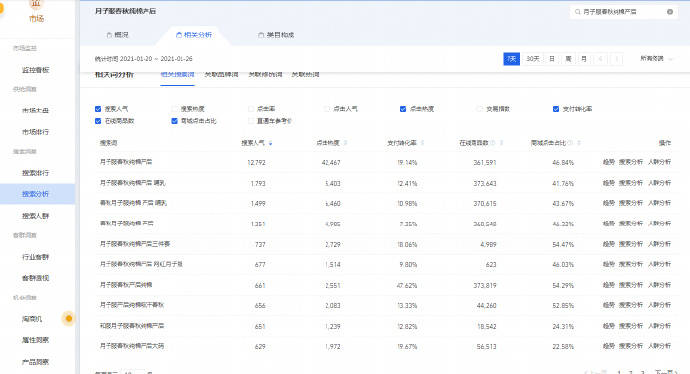Enable the 搜索热度 checkbox
The width and height of the screenshot is (690, 374).
coord(174,109)
